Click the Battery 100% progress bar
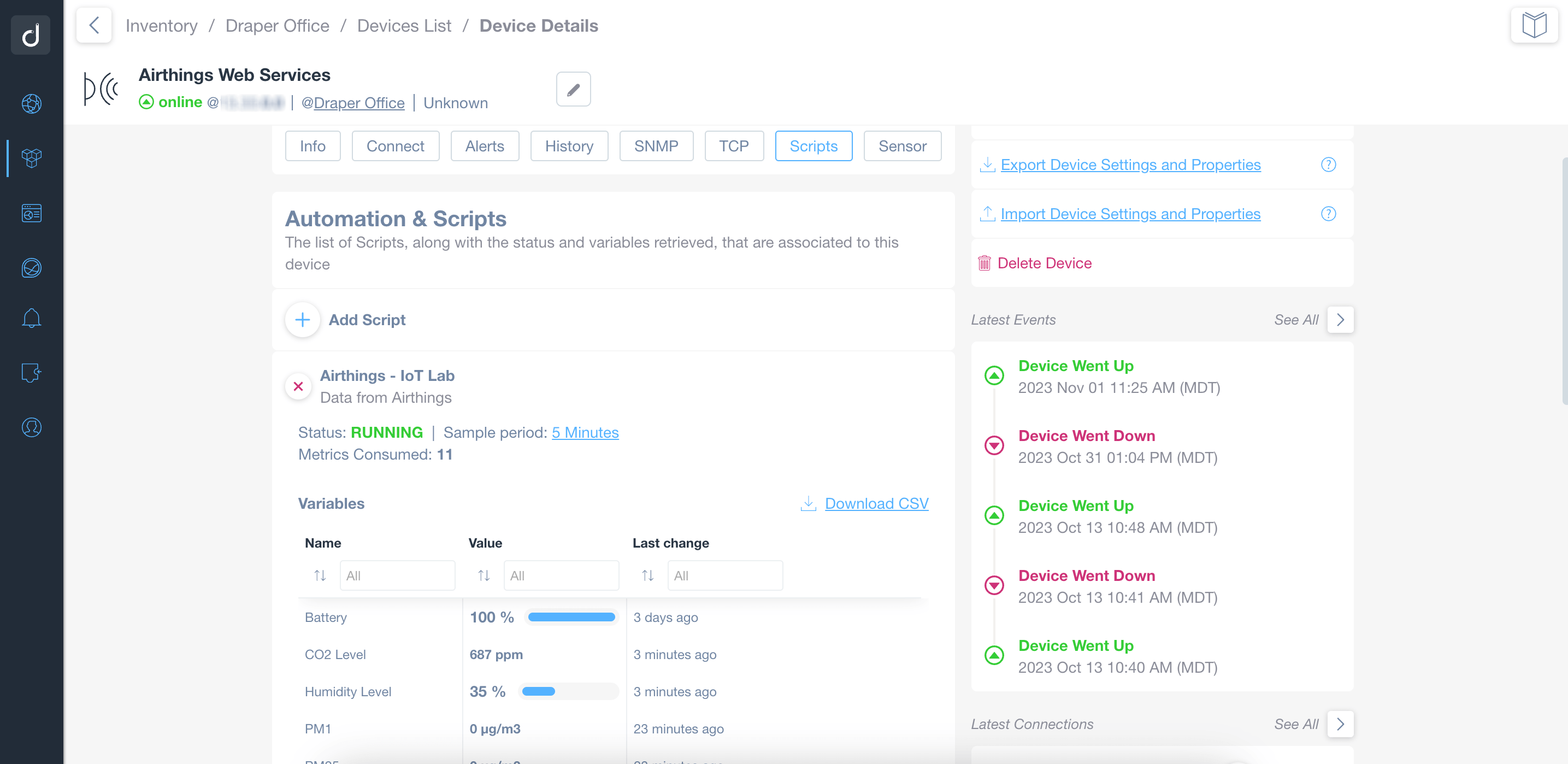Viewport: 1568px width, 764px height. click(x=571, y=618)
